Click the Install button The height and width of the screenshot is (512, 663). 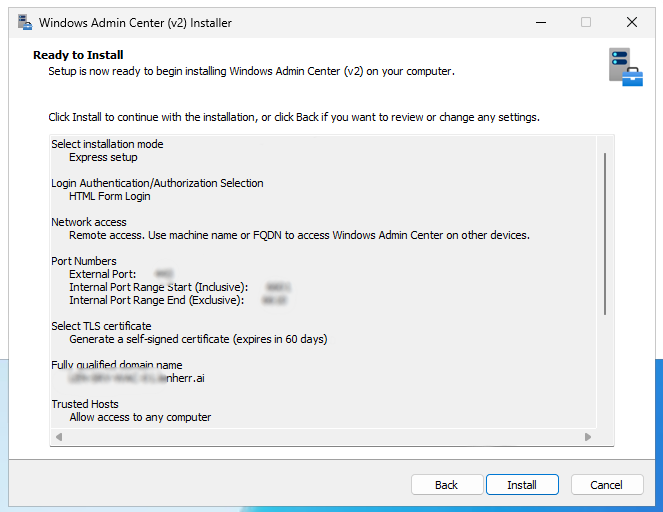(521, 485)
